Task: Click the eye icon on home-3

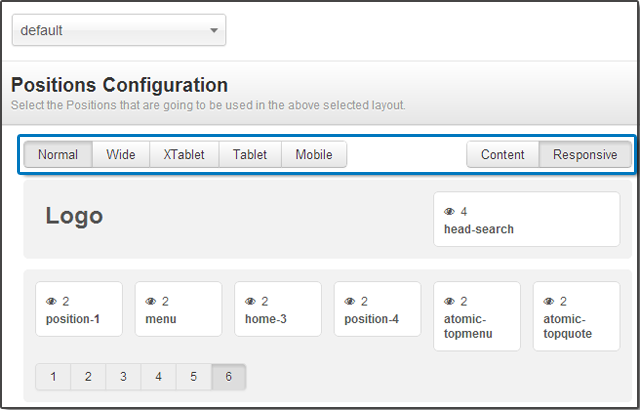Action: pos(250,302)
